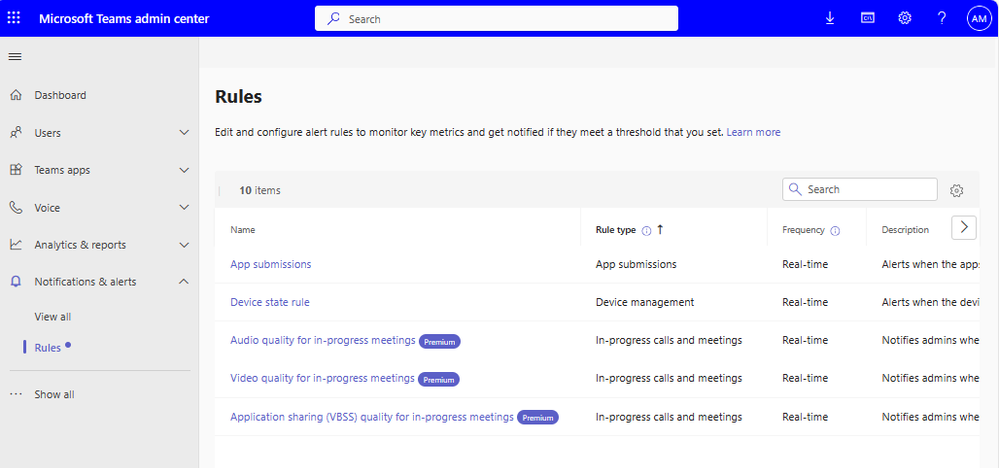Click the Users people icon
999x468 pixels.
tap(17, 133)
